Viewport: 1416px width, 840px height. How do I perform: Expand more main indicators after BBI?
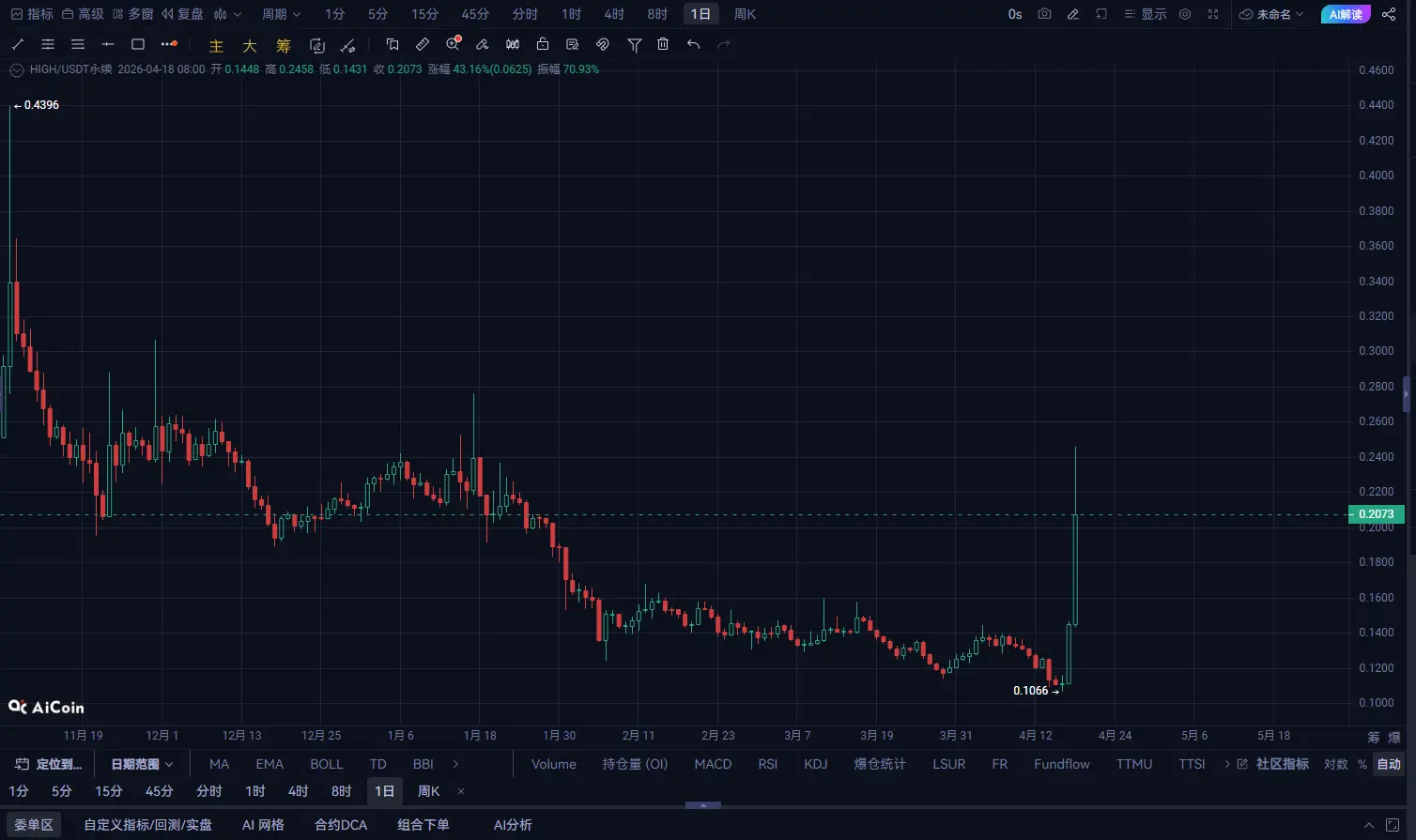pyautogui.click(x=456, y=764)
